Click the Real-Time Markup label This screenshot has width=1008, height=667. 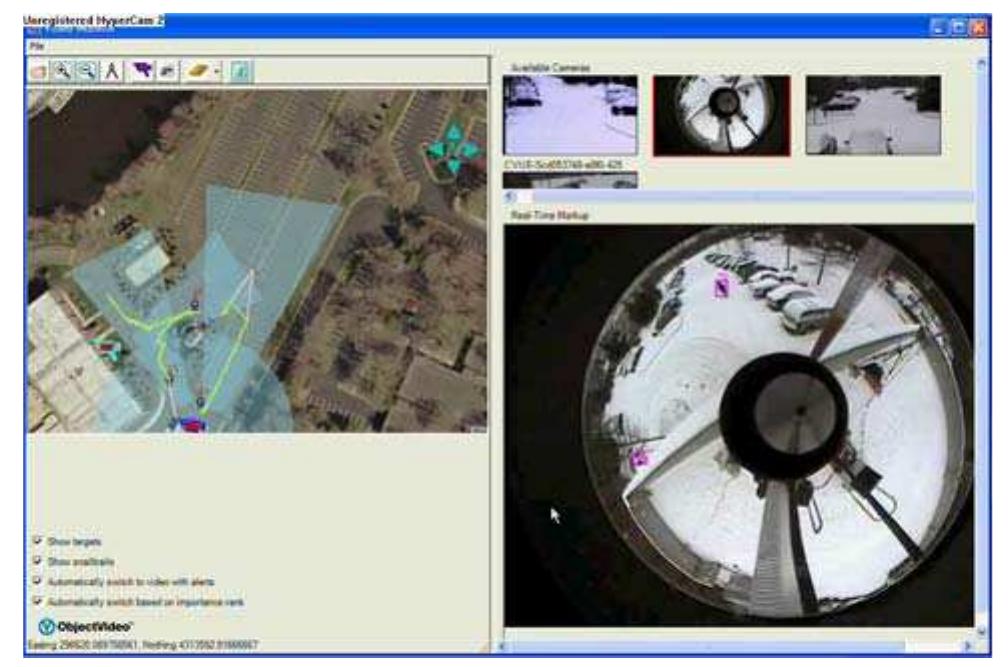tap(550, 215)
